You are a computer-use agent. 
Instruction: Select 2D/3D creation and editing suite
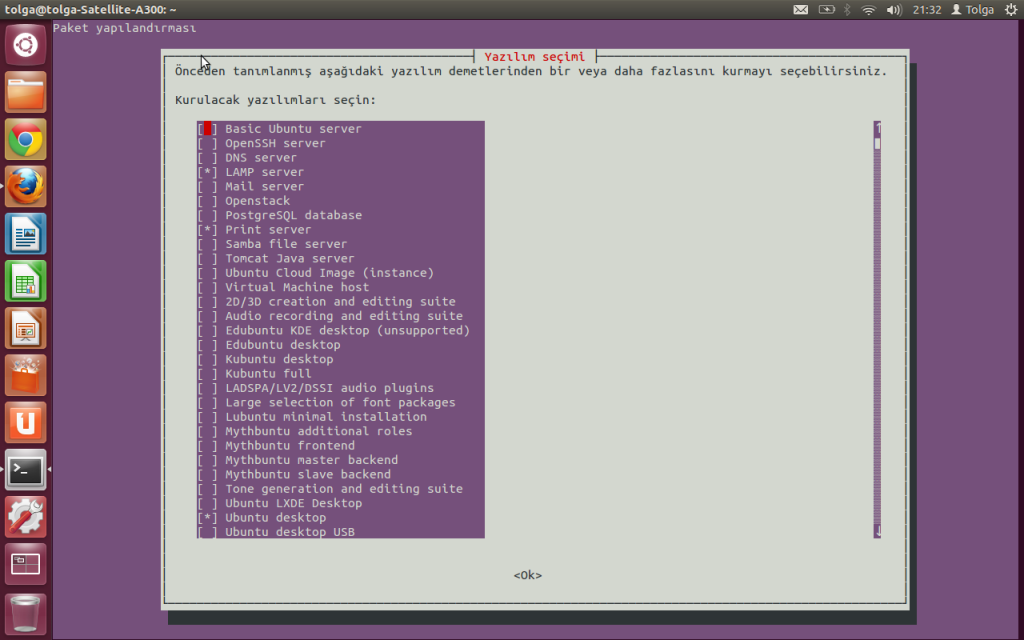pyautogui.click(x=340, y=301)
